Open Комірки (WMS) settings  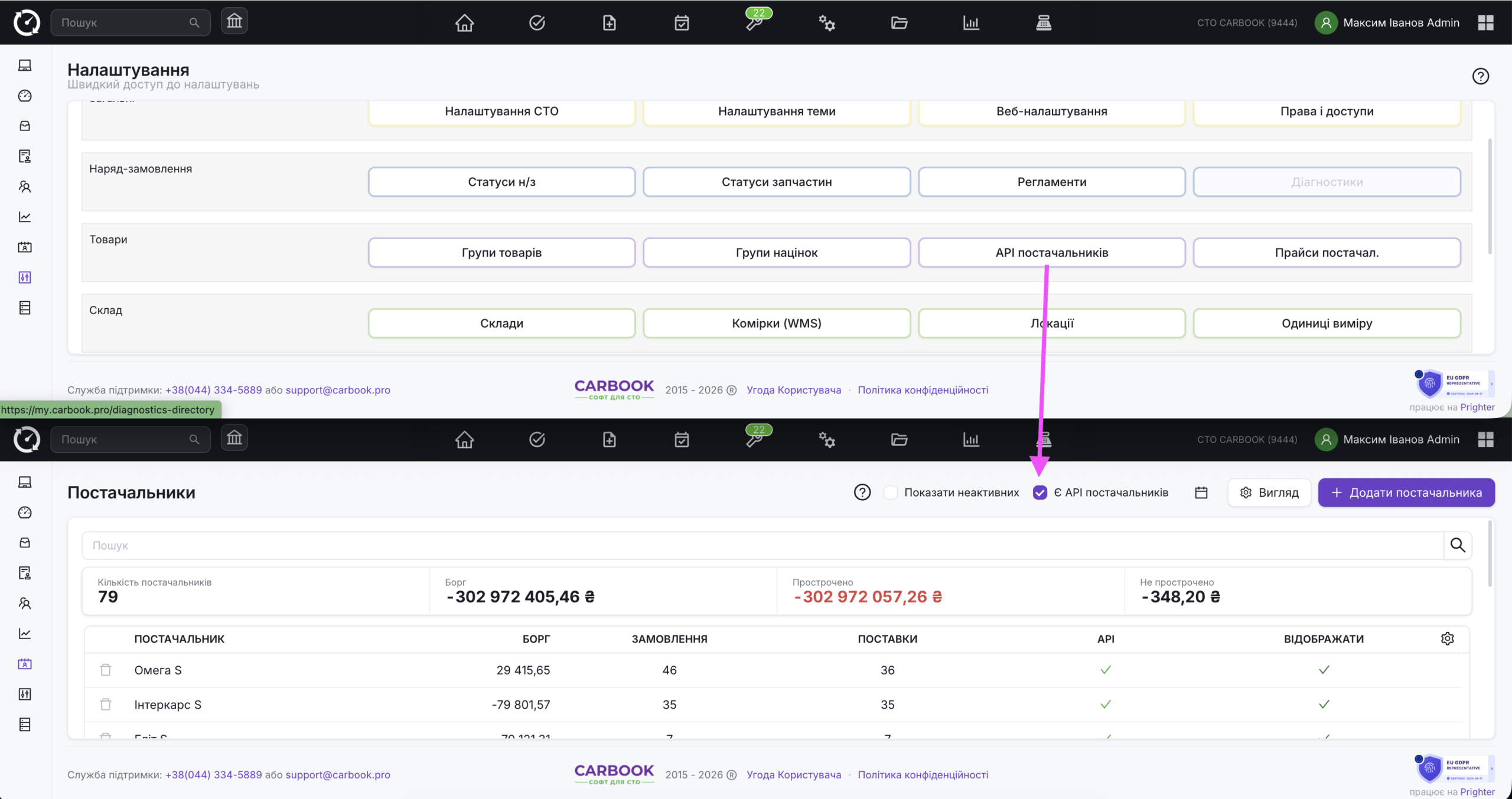coord(777,323)
